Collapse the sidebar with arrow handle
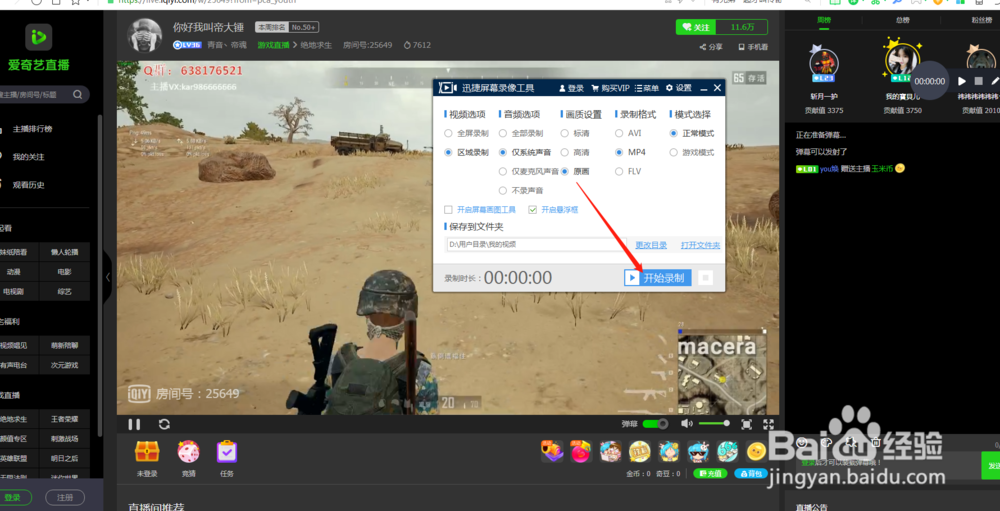This screenshot has width=1000, height=511. [x=108, y=277]
